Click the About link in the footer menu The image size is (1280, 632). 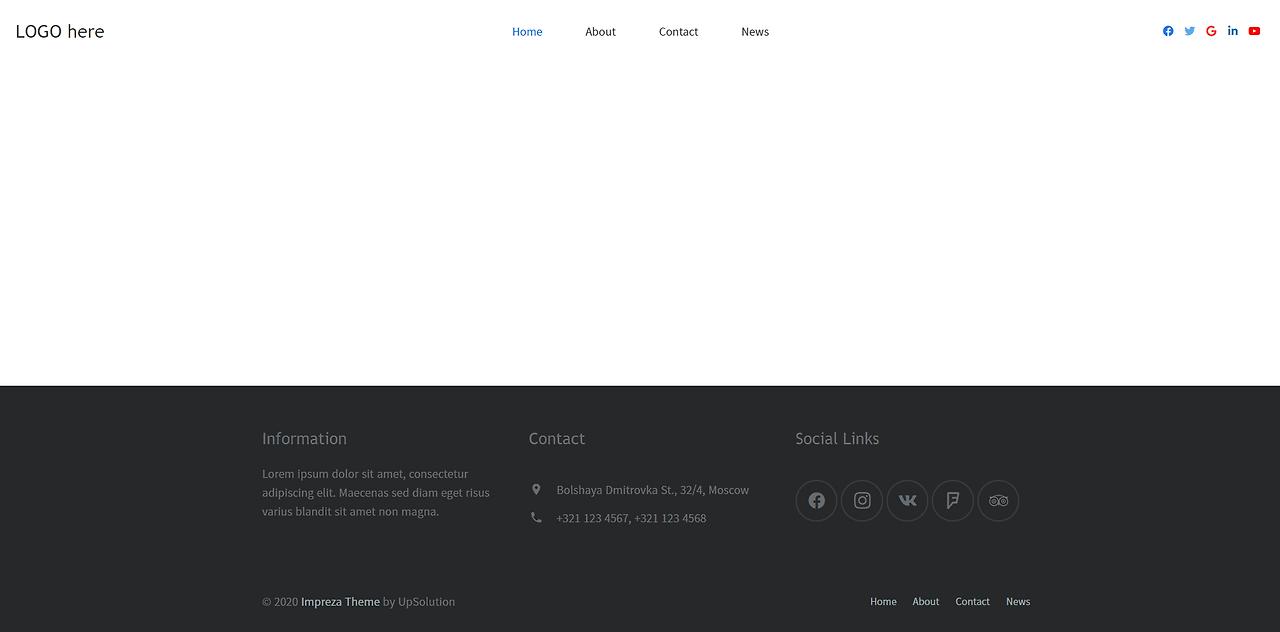coord(925,601)
